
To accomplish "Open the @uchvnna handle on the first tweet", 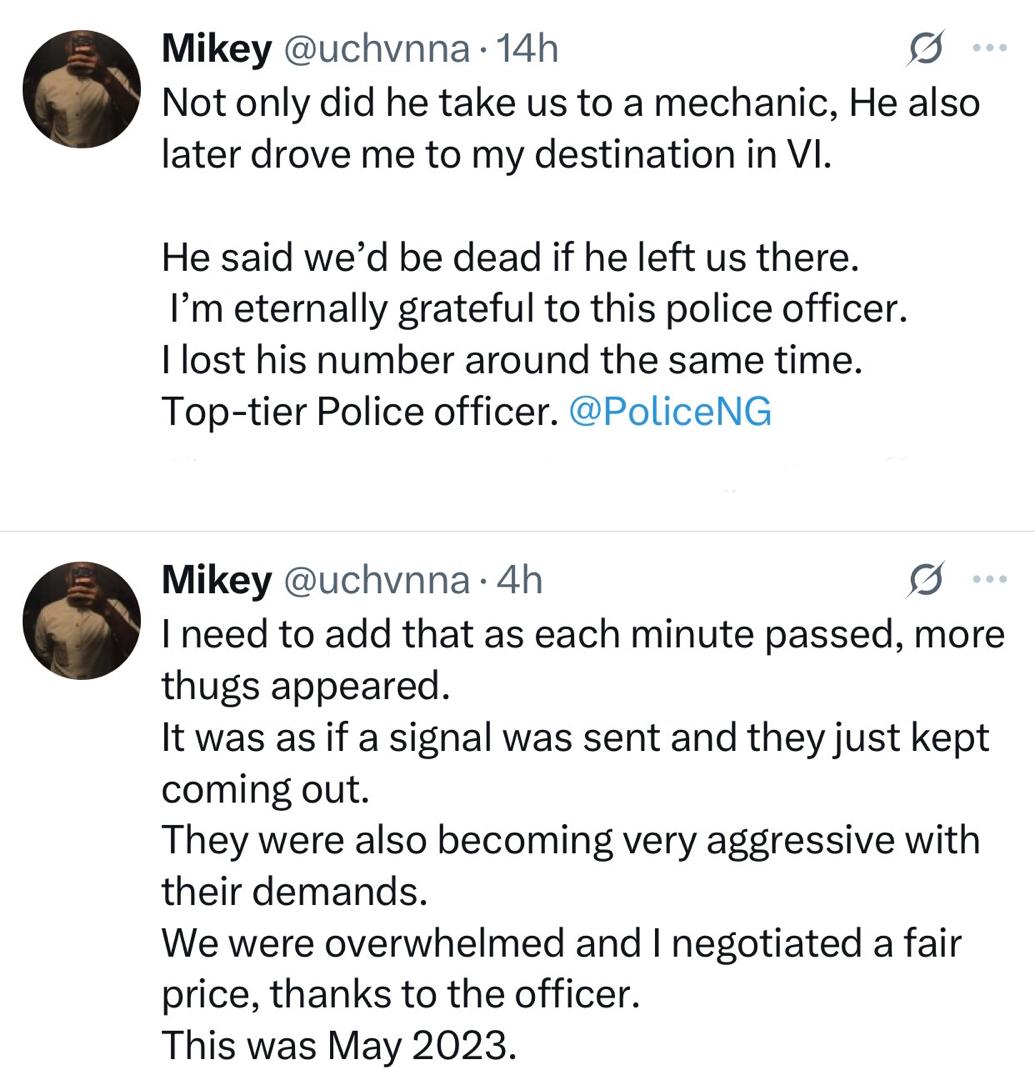I will 377,50.
